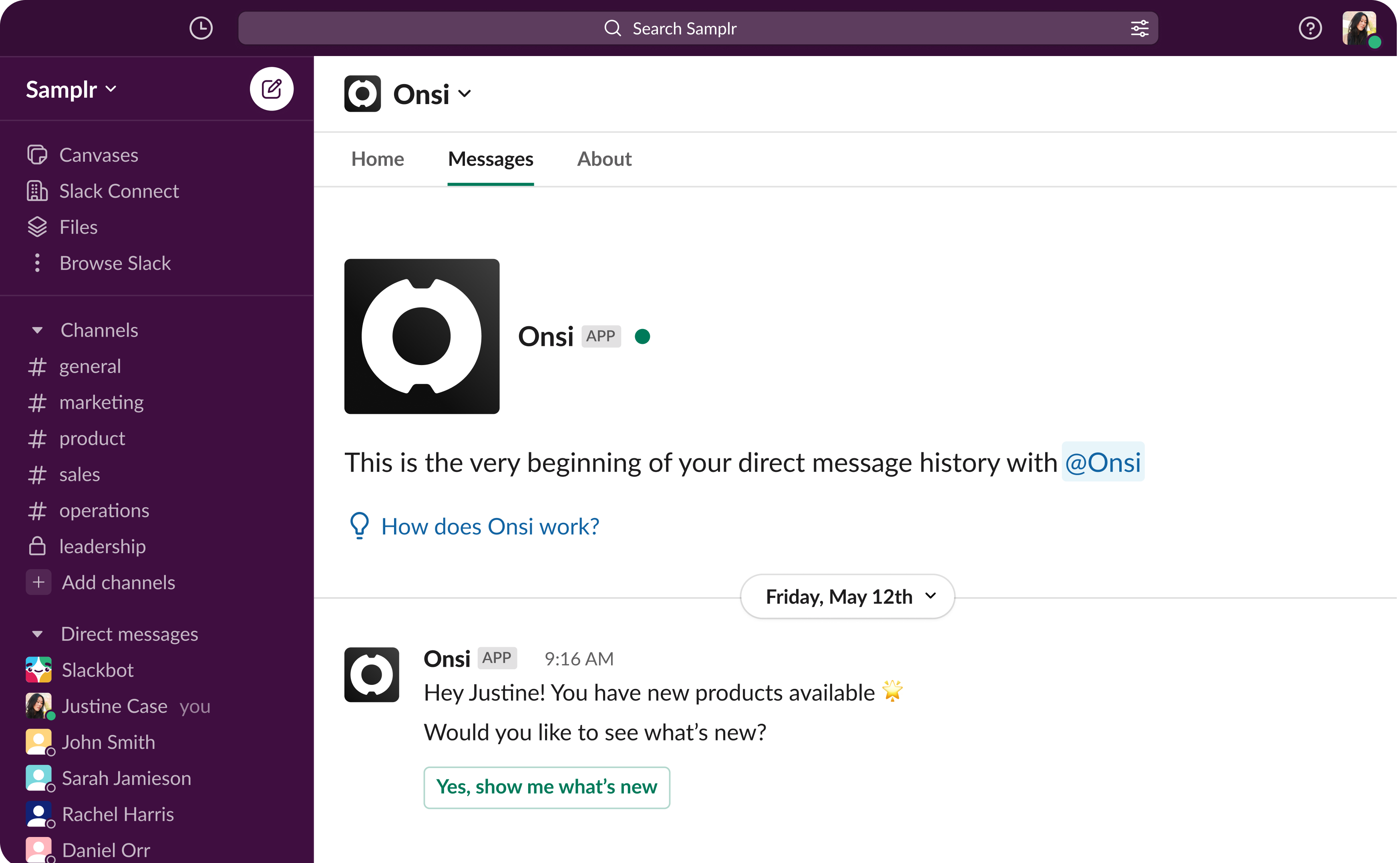This screenshot has width=1400, height=863.
Task: Click the compose new message button
Action: point(271,89)
